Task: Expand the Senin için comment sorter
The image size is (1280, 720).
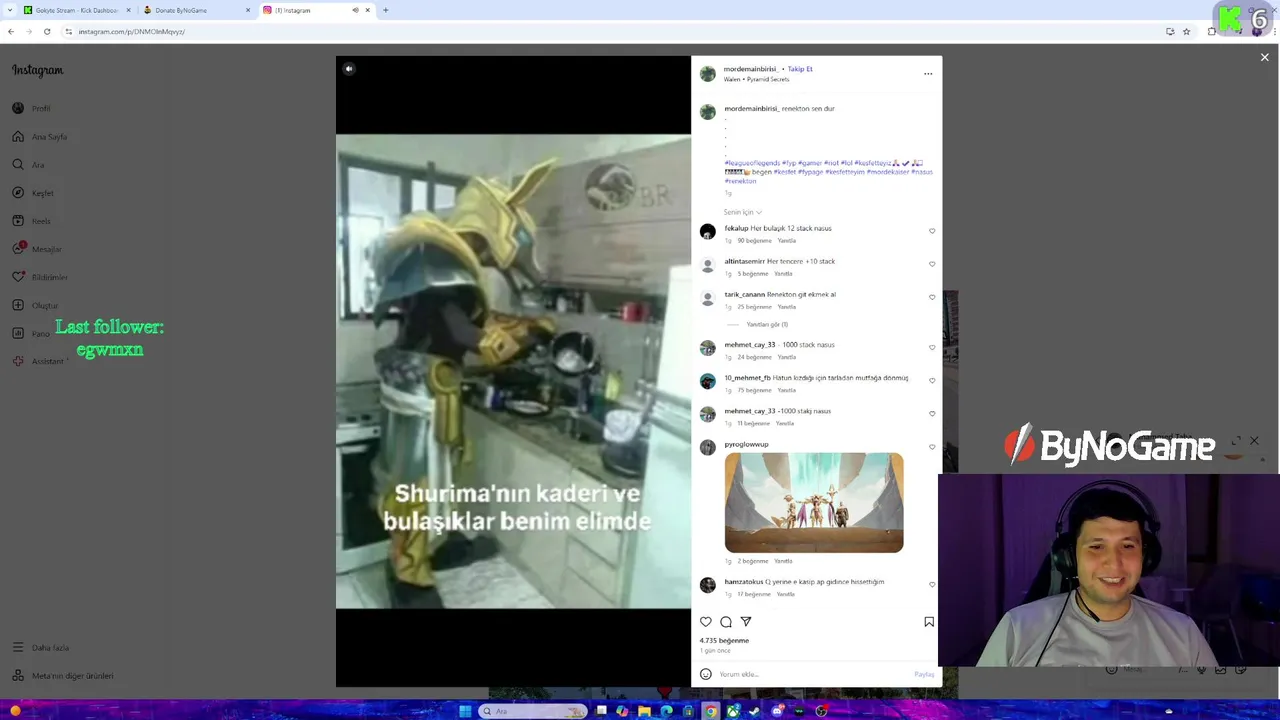Action: pos(743,212)
